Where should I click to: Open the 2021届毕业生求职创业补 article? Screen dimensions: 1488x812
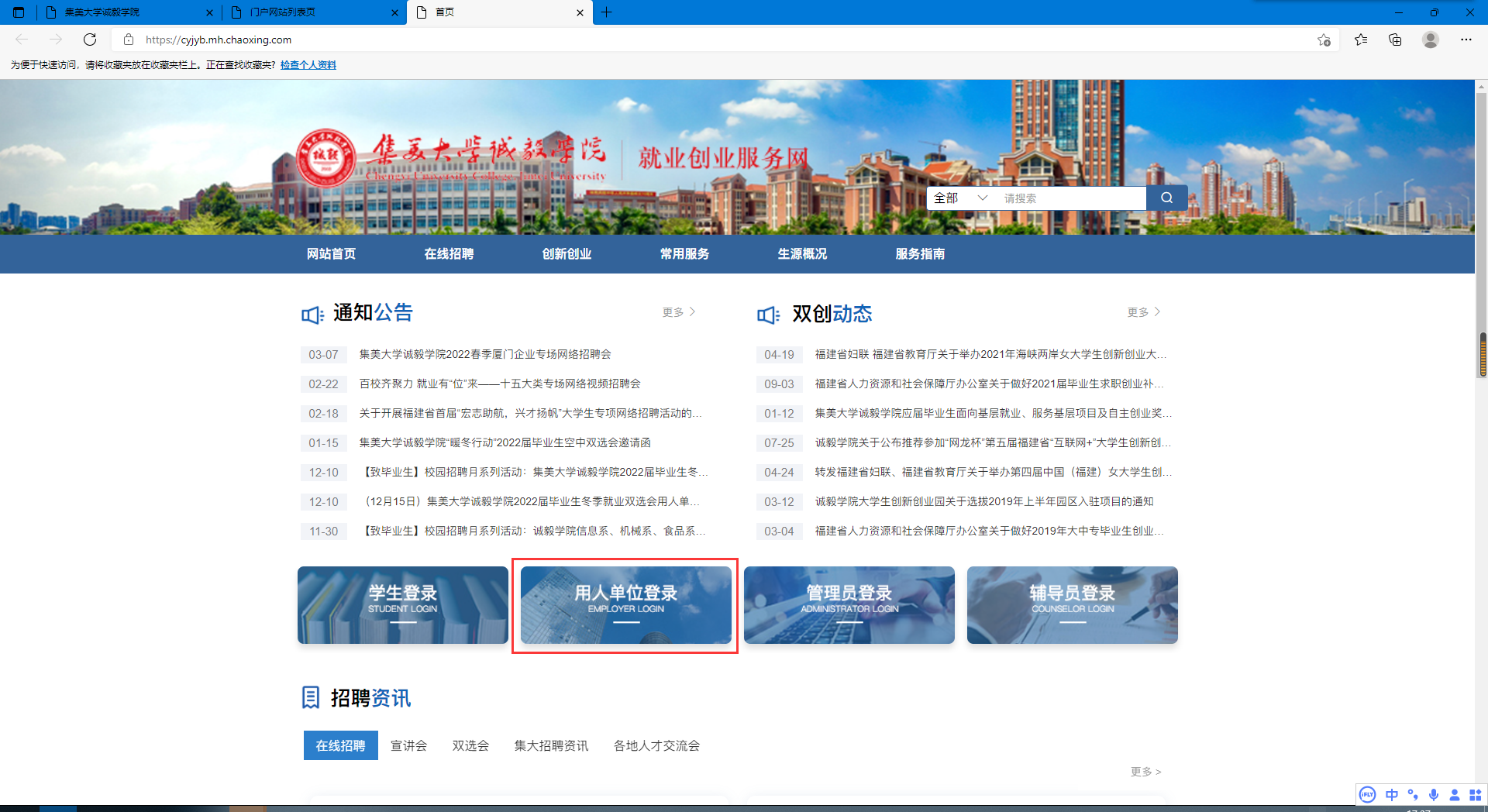pyautogui.click(x=989, y=384)
